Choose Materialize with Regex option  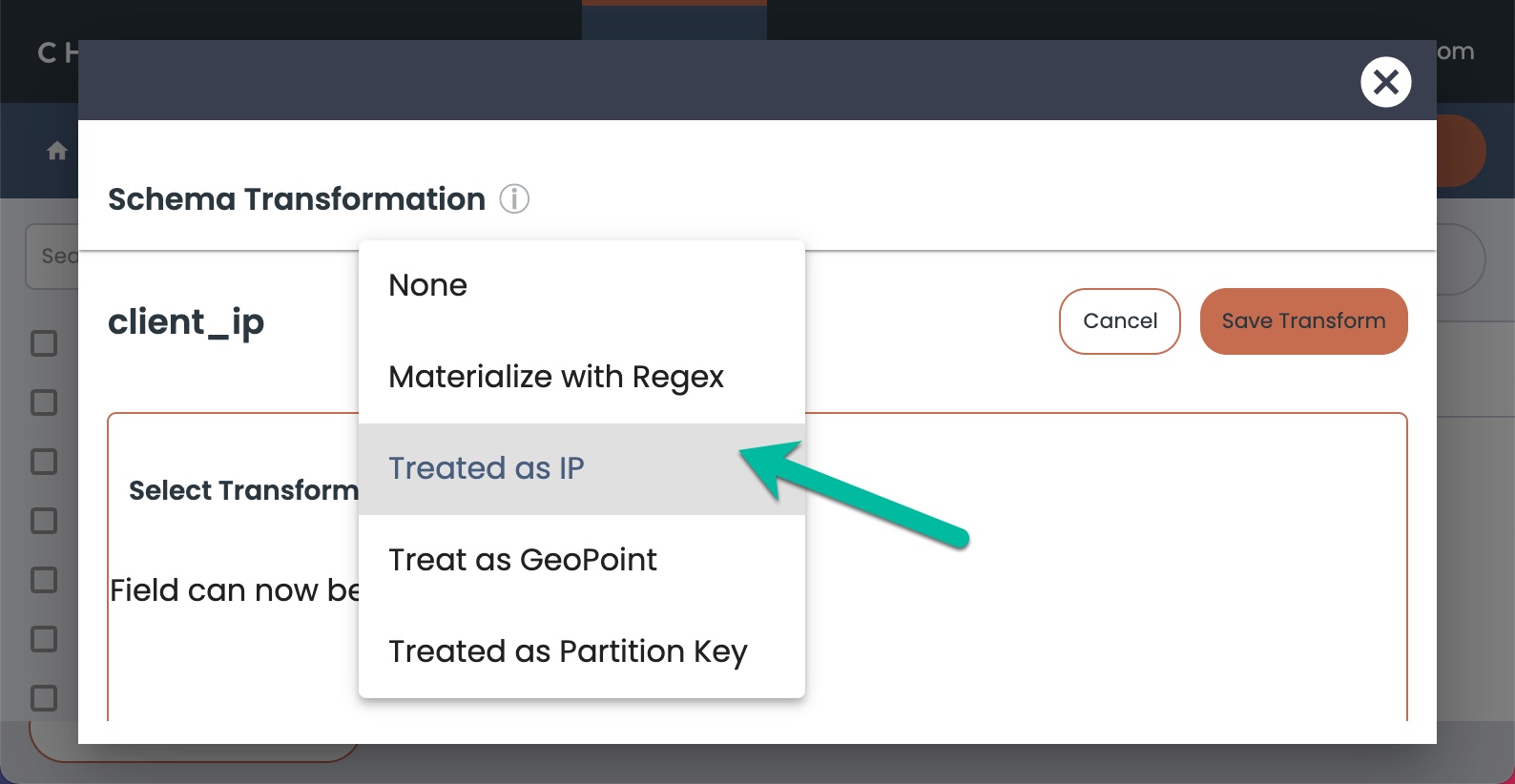coord(582,377)
